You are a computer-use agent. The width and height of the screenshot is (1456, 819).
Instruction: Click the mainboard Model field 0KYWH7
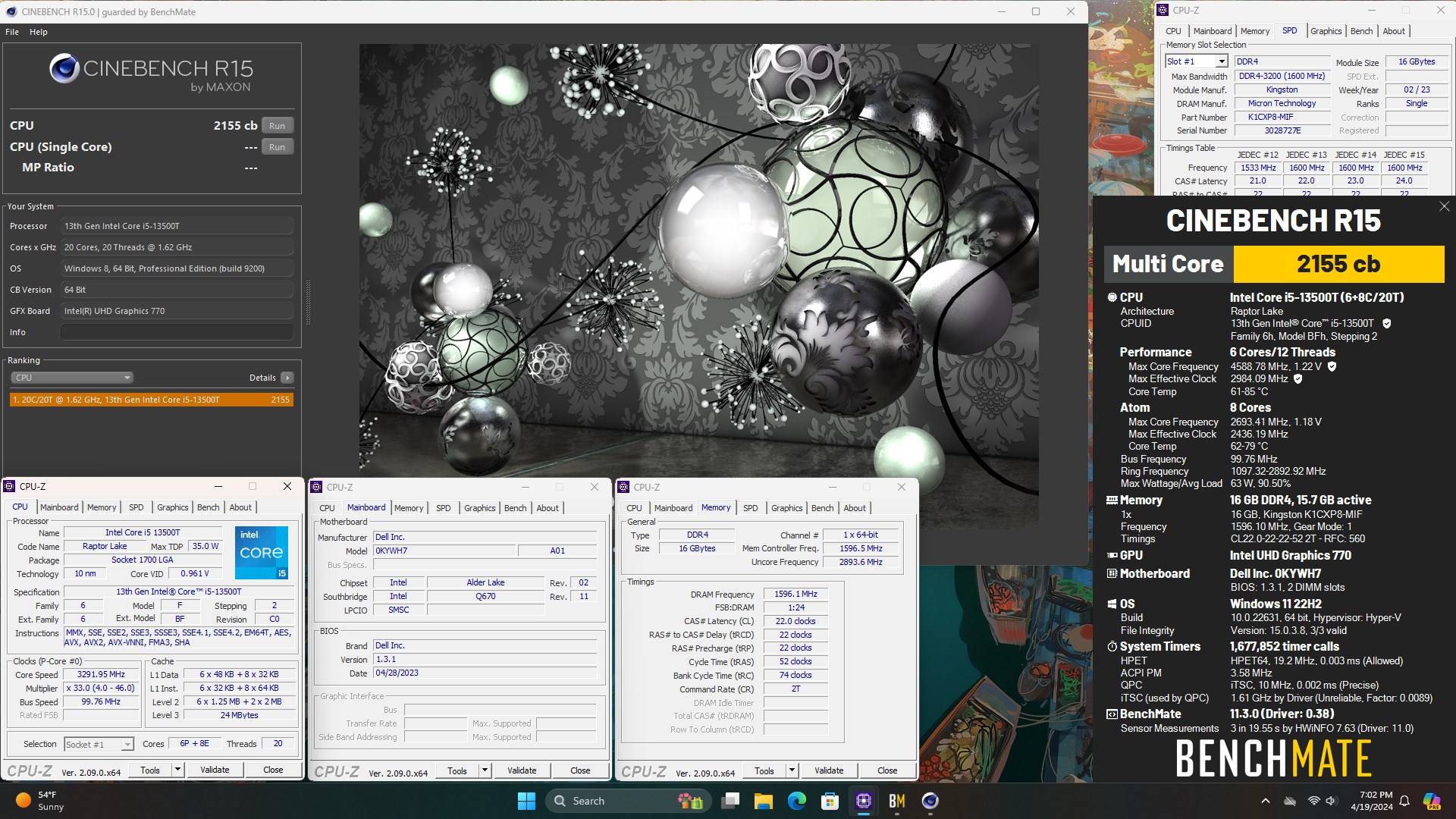[444, 551]
